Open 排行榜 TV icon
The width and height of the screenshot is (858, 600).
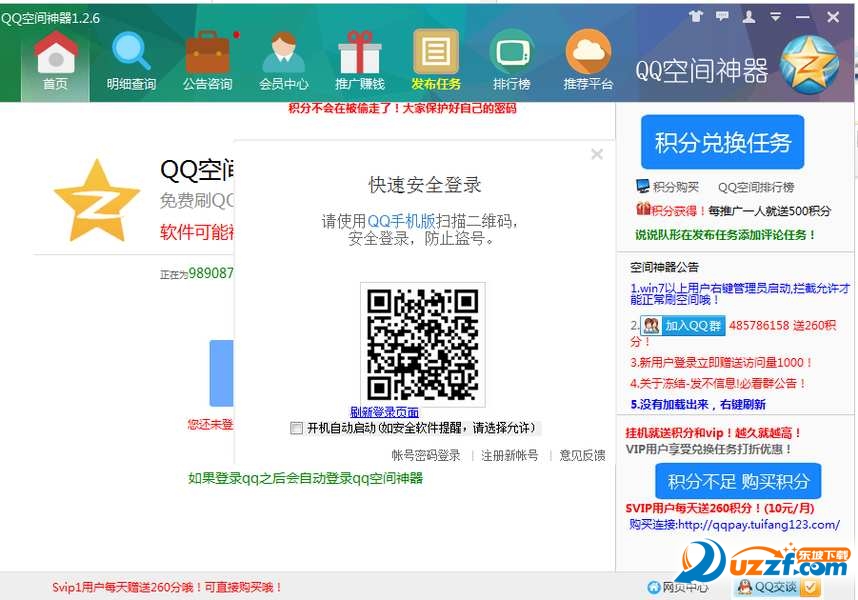511,53
